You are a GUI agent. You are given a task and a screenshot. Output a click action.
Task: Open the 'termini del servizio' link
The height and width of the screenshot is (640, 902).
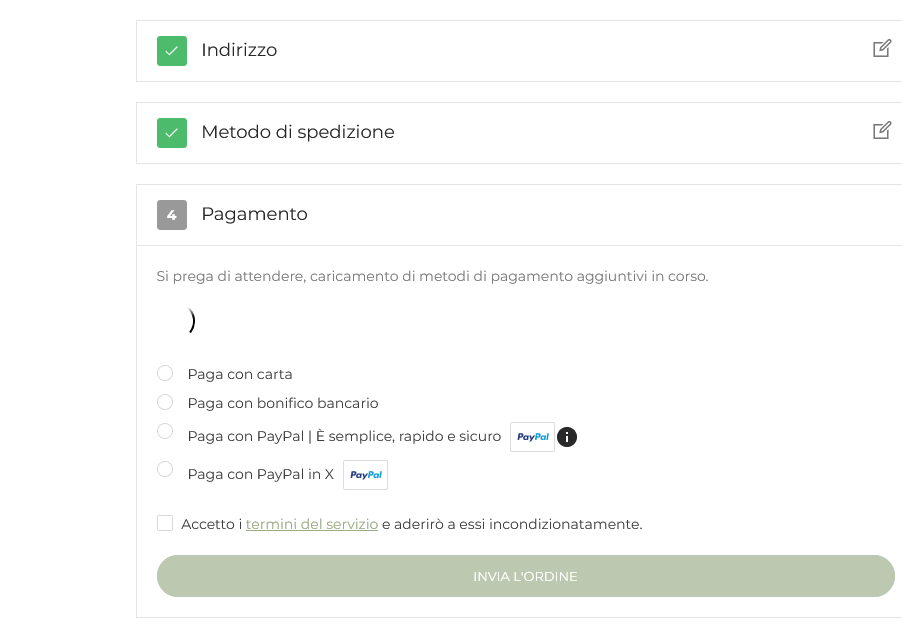tap(312, 524)
